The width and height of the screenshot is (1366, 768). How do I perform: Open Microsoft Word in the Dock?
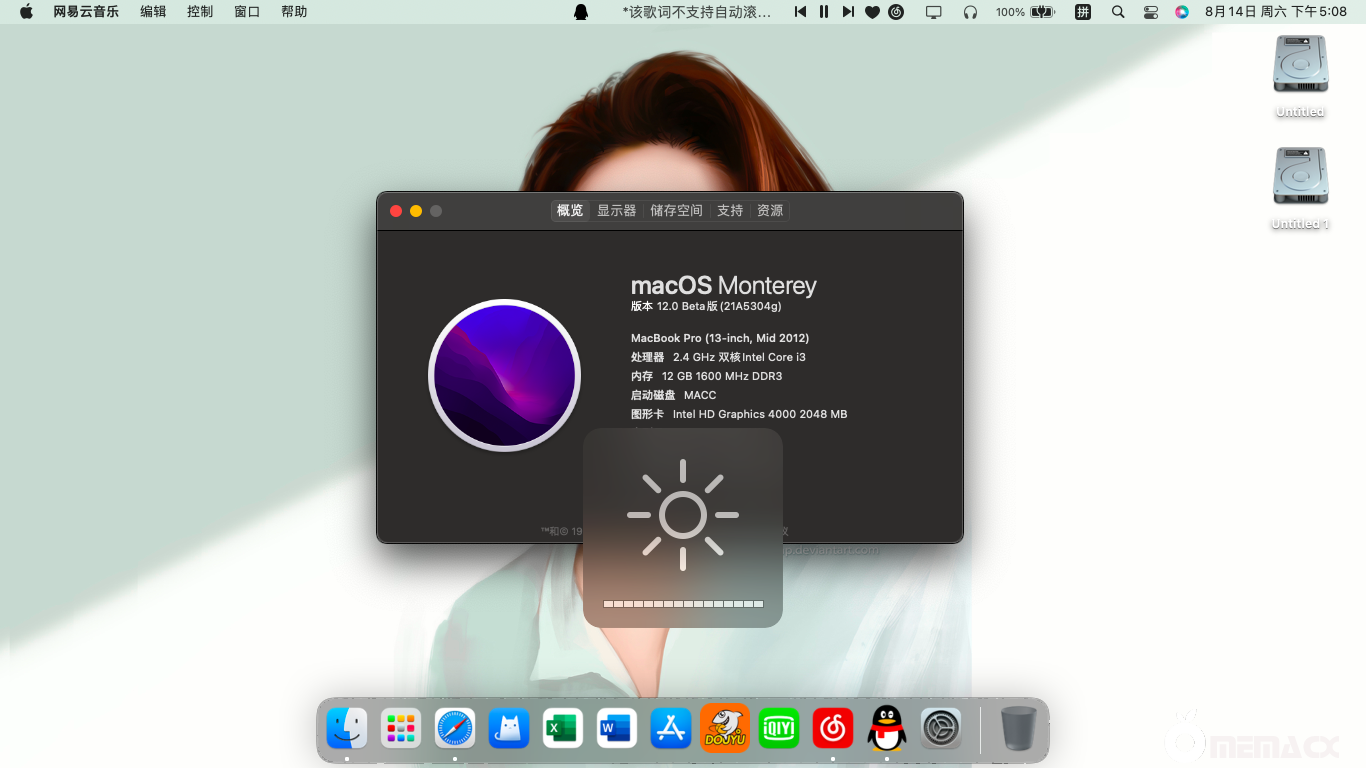tap(617, 729)
